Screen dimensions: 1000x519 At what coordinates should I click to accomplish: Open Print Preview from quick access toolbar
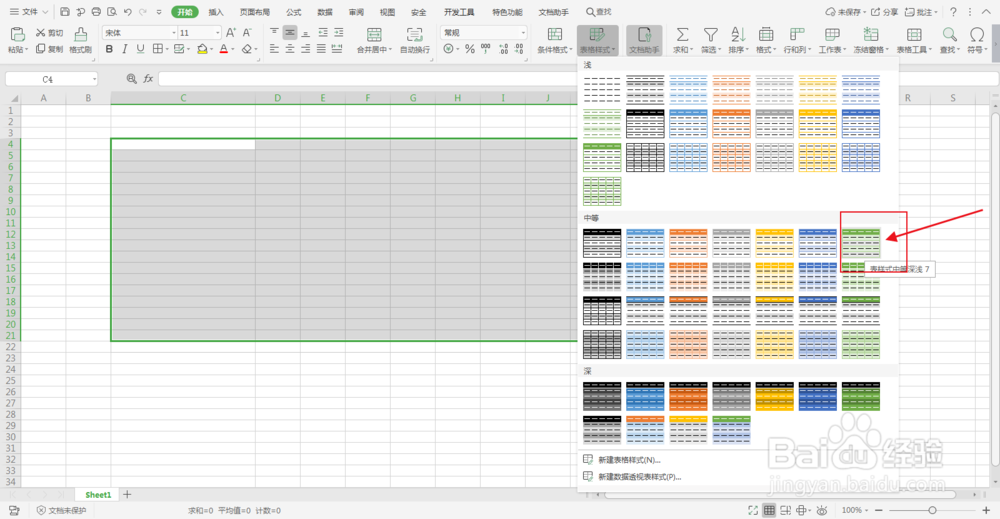112,11
